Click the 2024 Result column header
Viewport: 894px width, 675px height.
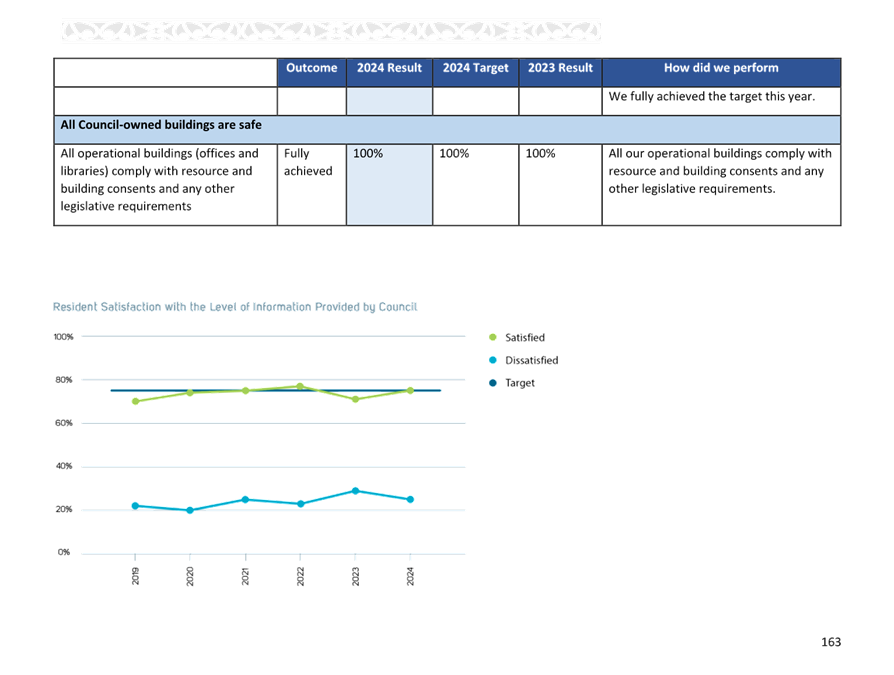pos(389,72)
